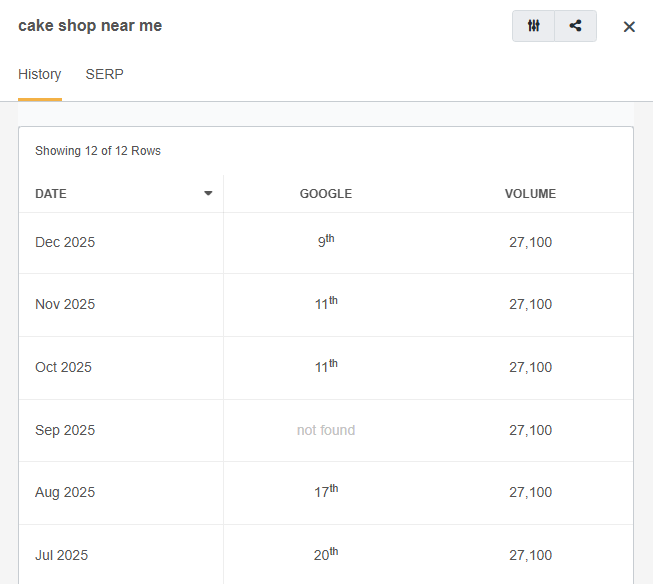
Task: Click the Aug 2025 volume 27,100
Action: 530,492
